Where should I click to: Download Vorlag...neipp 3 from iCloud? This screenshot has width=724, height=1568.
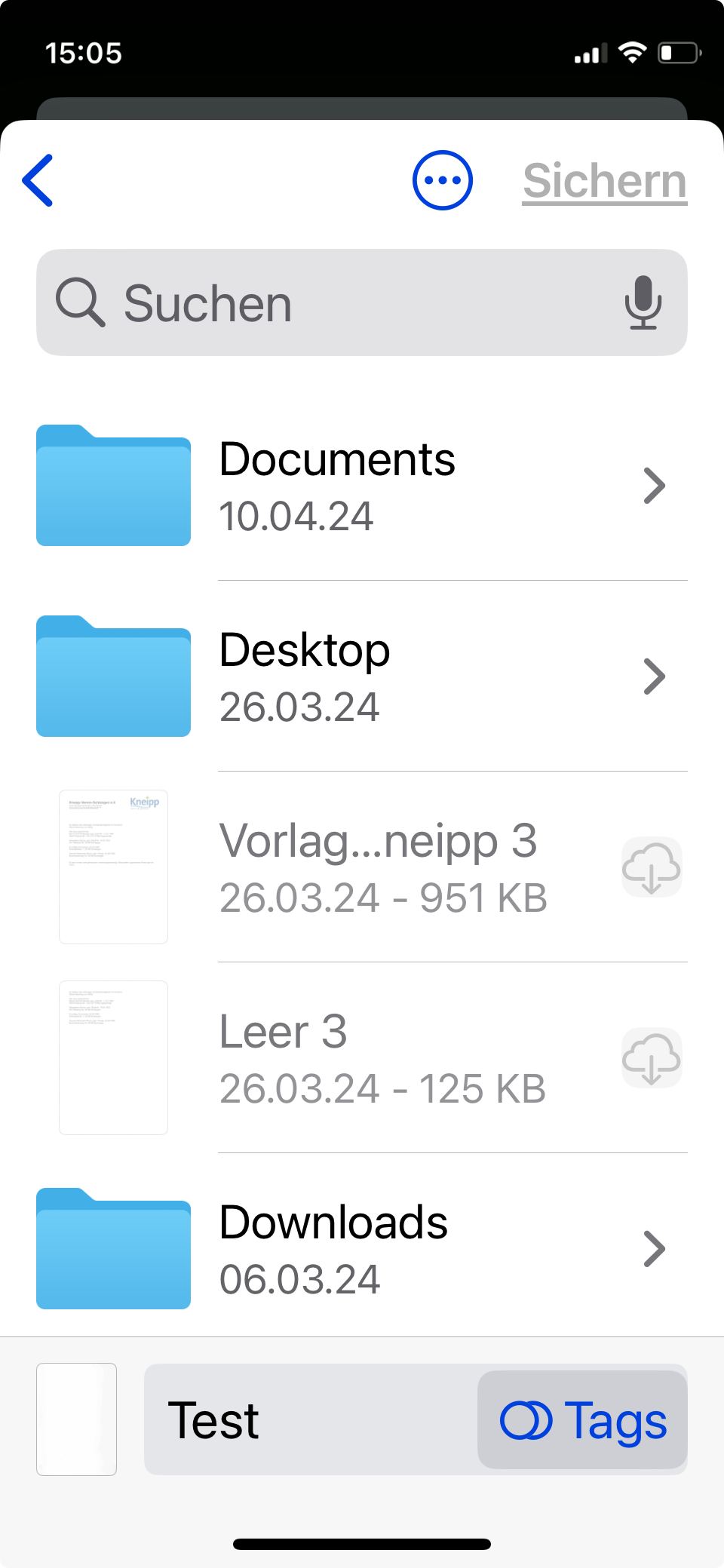click(652, 867)
